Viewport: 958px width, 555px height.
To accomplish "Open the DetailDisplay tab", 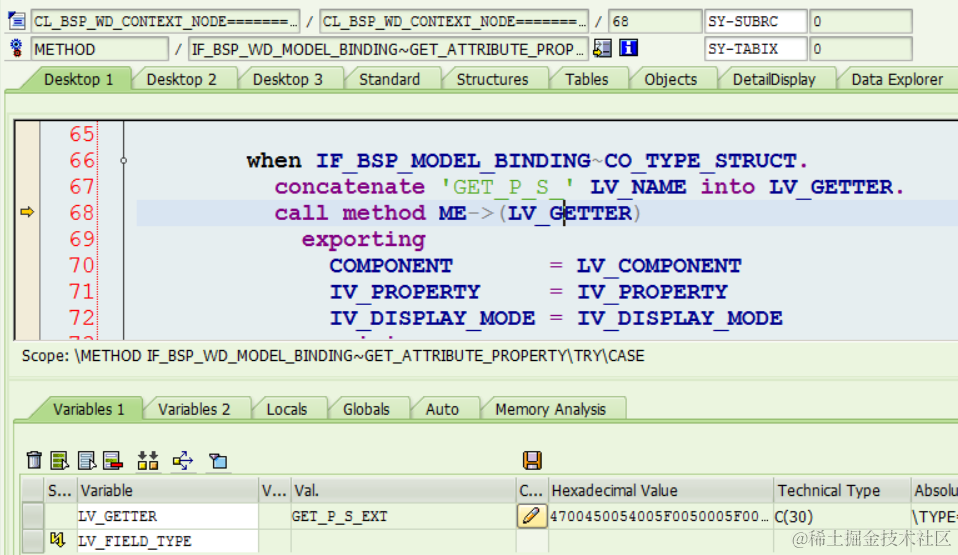I will [x=774, y=79].
